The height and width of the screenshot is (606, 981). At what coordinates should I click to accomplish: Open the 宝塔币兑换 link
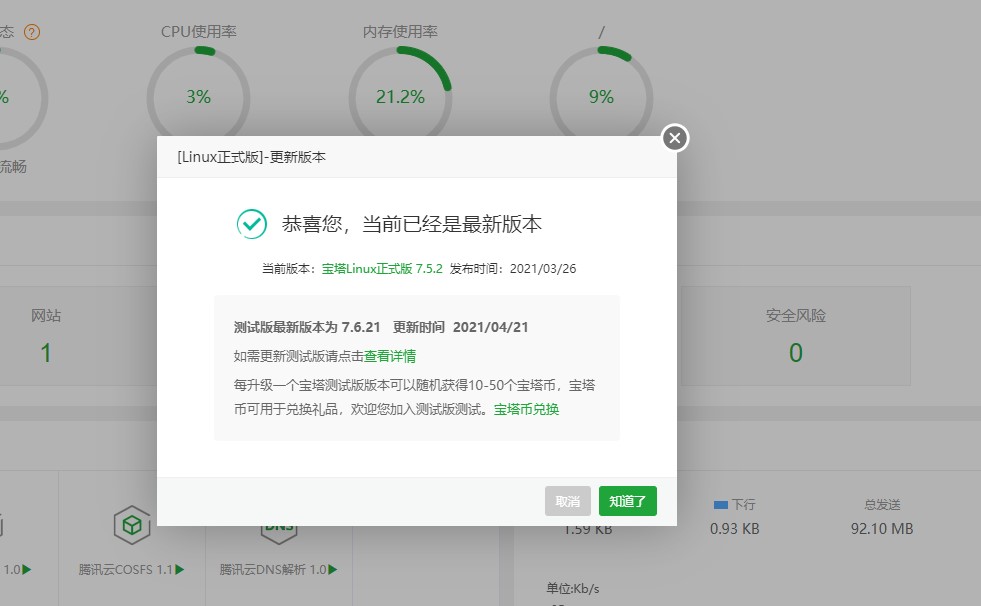[526, 409]
